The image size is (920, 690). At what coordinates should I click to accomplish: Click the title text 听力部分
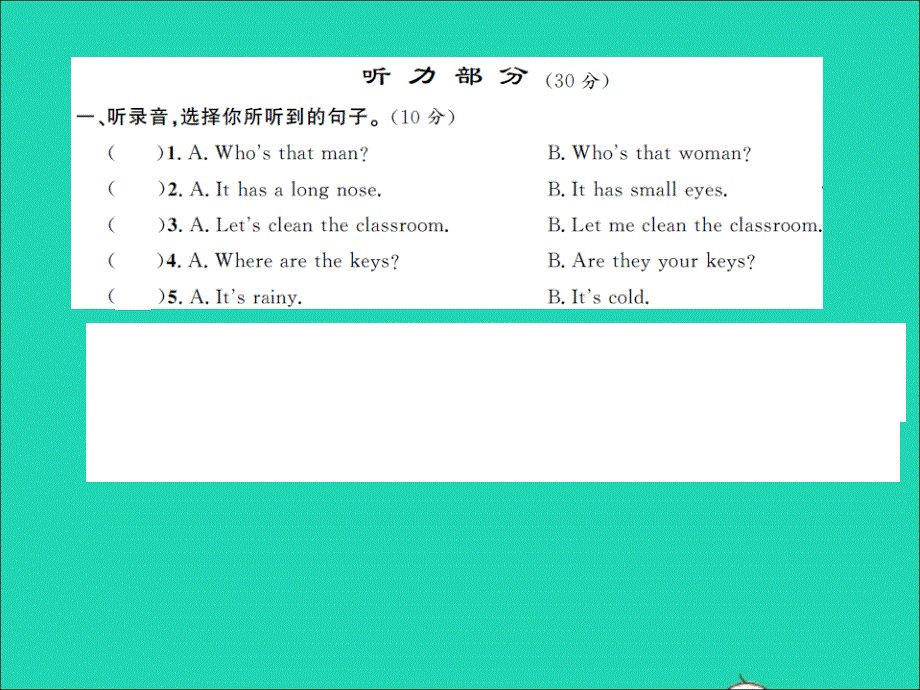(431, 77)
